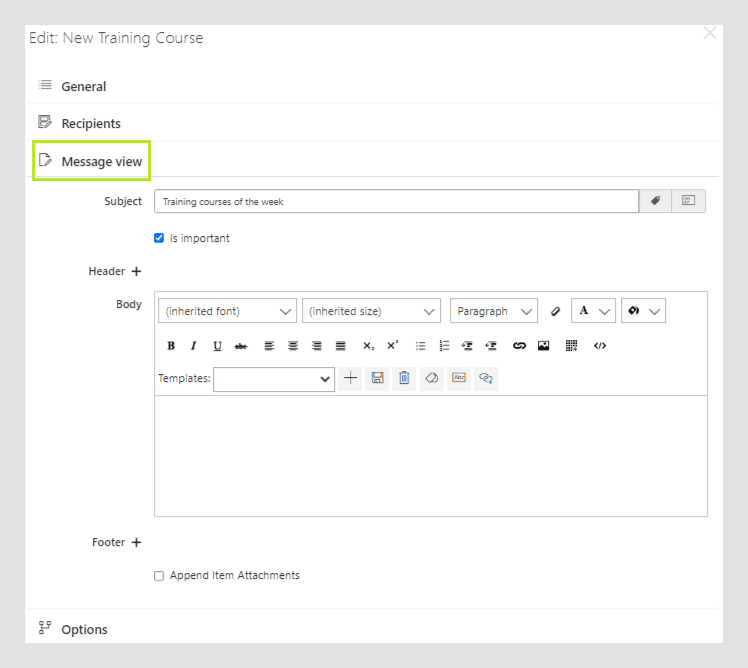Insert unordered bullet list
Image resolution: width=748 pixels, height=668 pixels.
420,346
